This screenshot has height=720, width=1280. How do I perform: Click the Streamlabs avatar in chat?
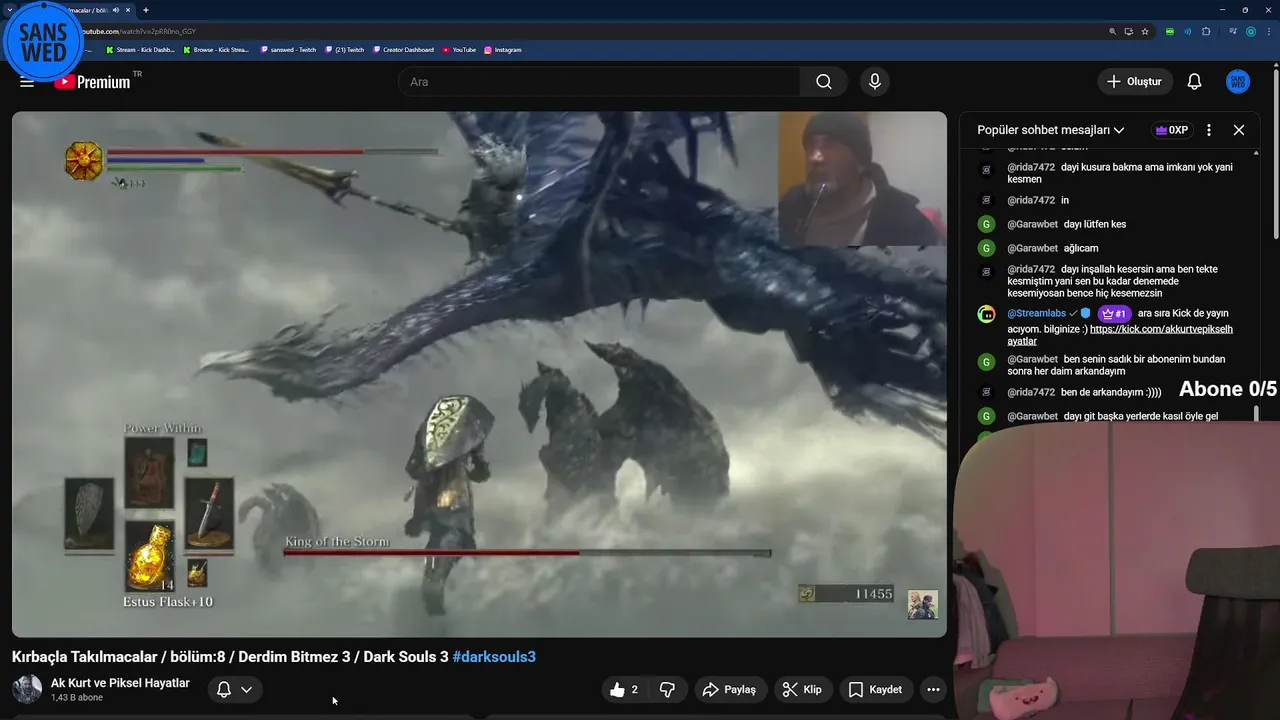pyautogui.click(x=987, y=314)
